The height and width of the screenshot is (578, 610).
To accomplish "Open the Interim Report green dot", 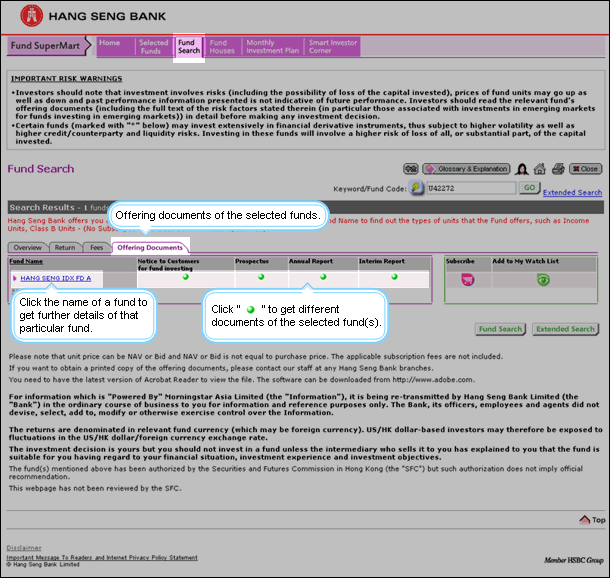I will 394,277.
